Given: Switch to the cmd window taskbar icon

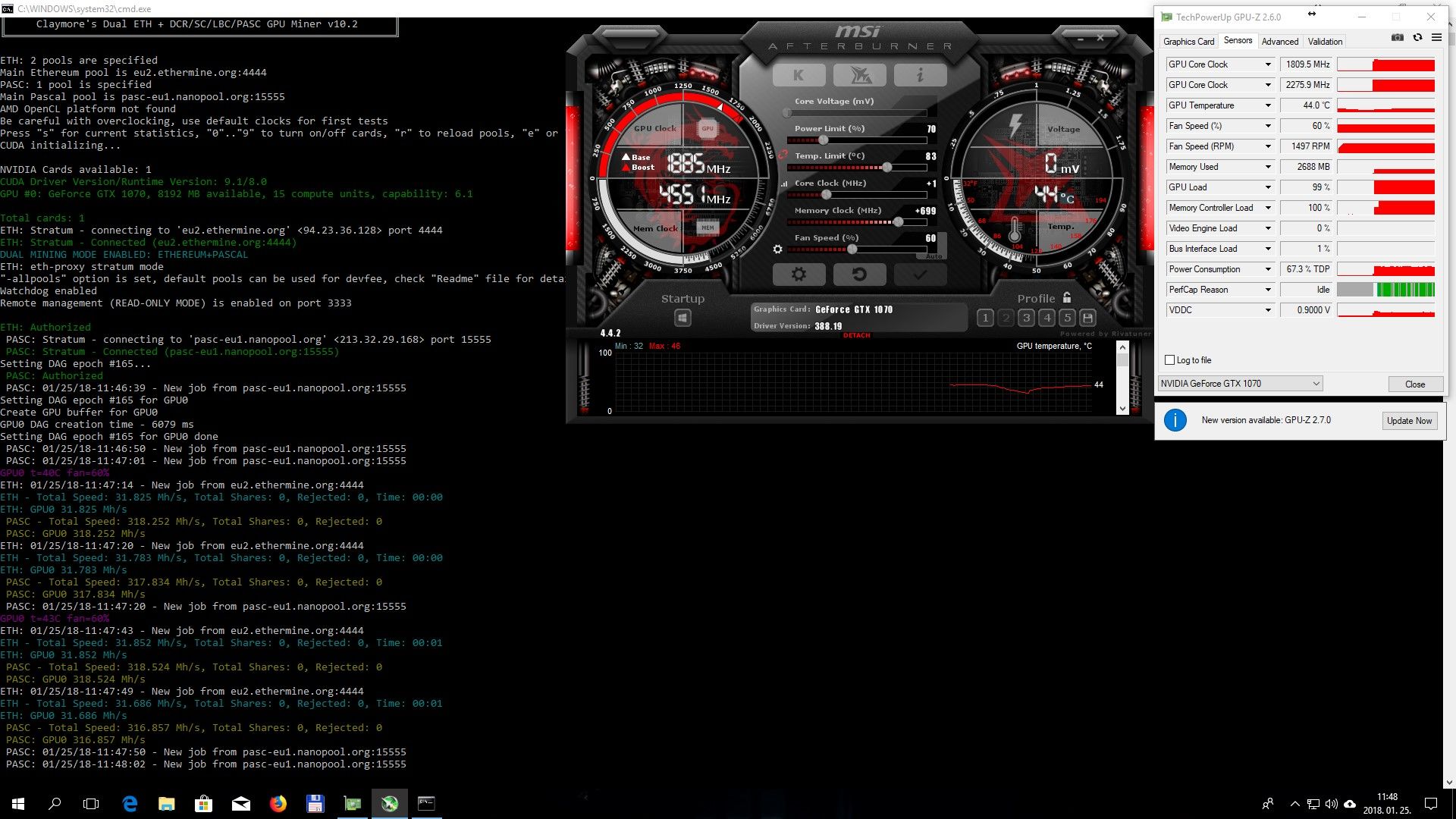Looking at the screenshot, I should [x=427, y=804].
